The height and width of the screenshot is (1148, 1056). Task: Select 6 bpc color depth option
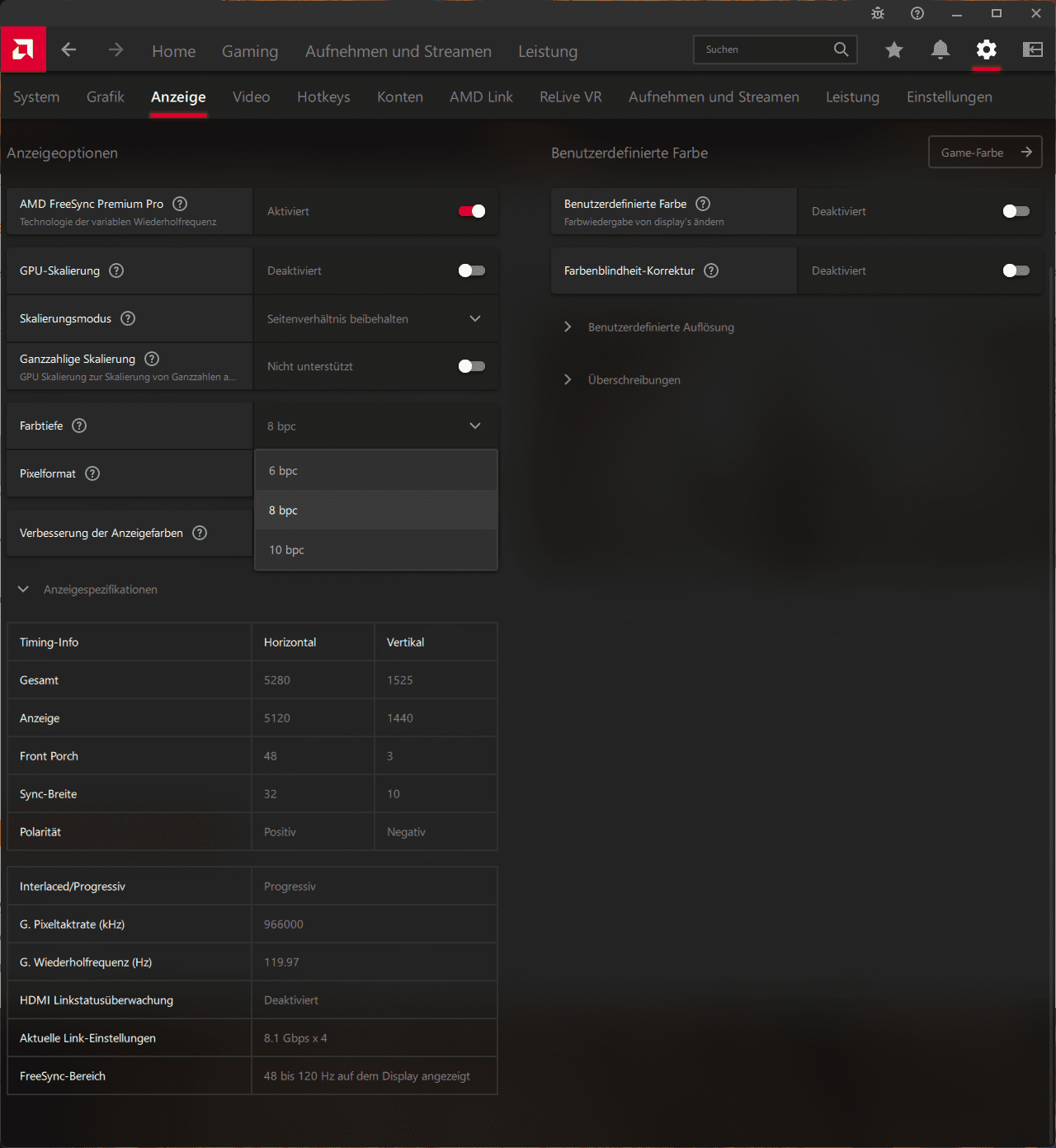click(x=376, y=471)
